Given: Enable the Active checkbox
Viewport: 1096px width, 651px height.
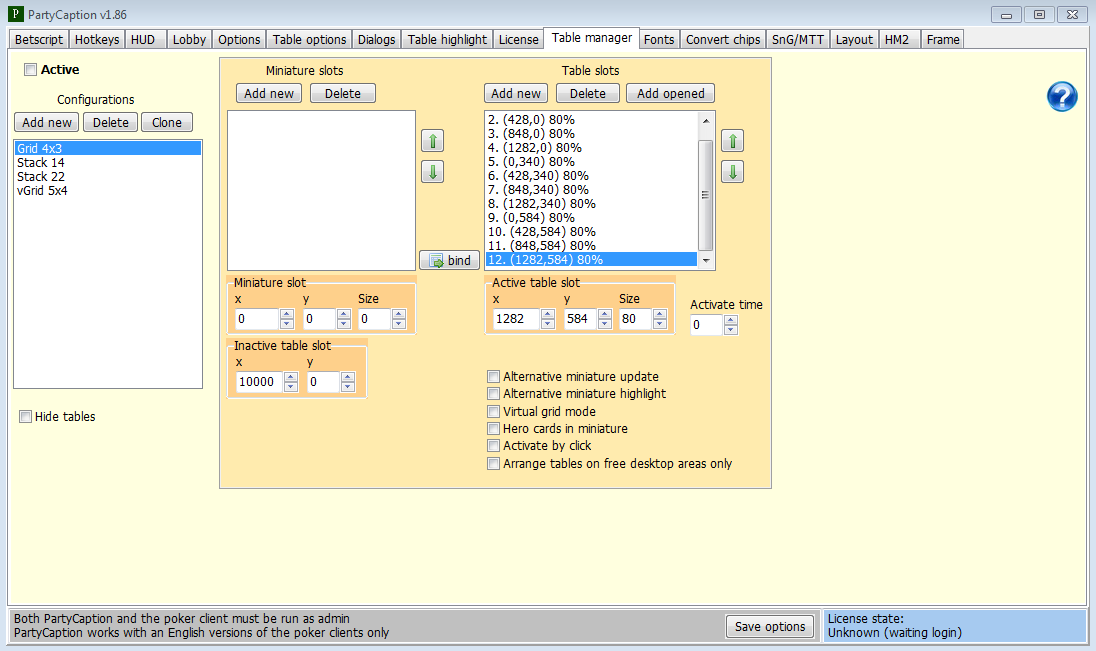Looking at the screenshot, I should tap(30, 69).
